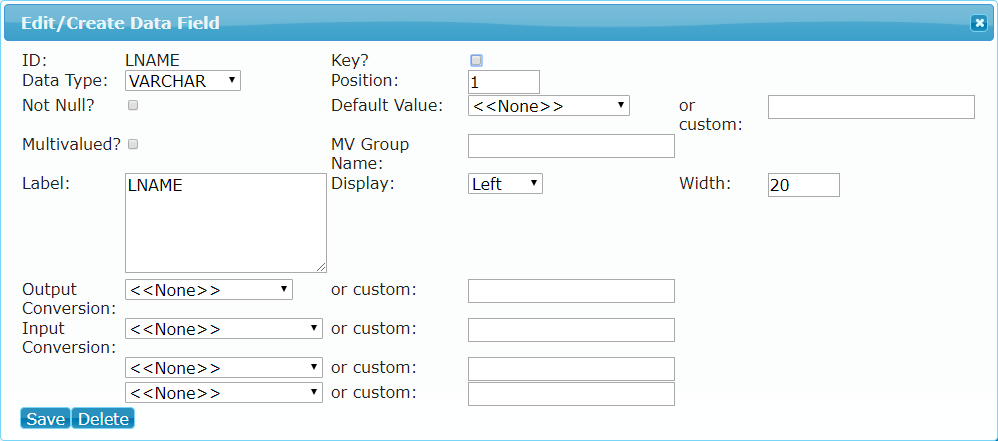Open the second Input Conversion dropdown

[x=224, y=368]
